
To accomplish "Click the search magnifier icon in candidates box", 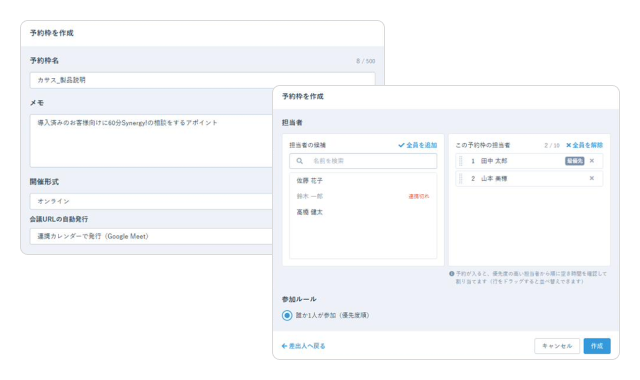I will click(300, 161).
